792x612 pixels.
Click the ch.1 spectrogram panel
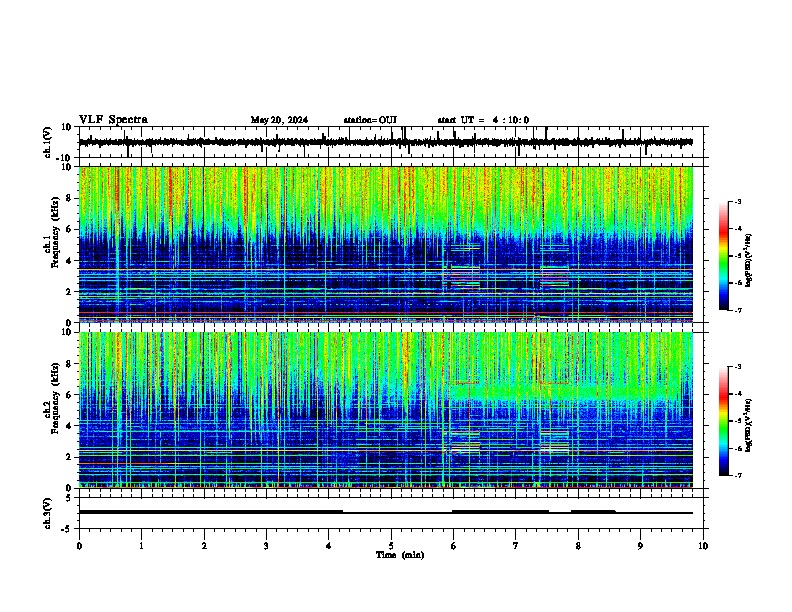click(386, 244)
